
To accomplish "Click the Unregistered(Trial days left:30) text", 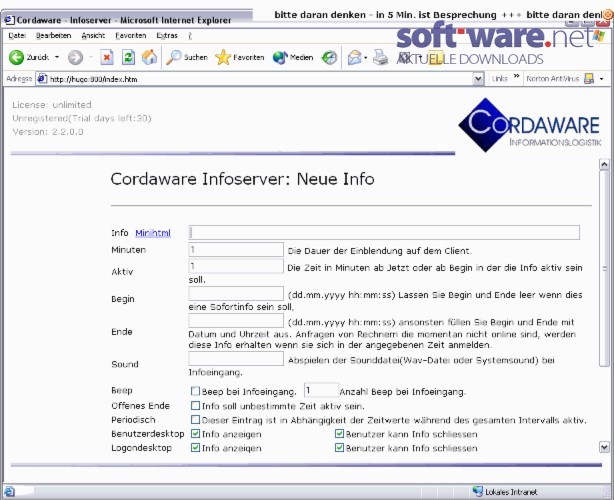I will pyautogui.click(x=81, y=118).
